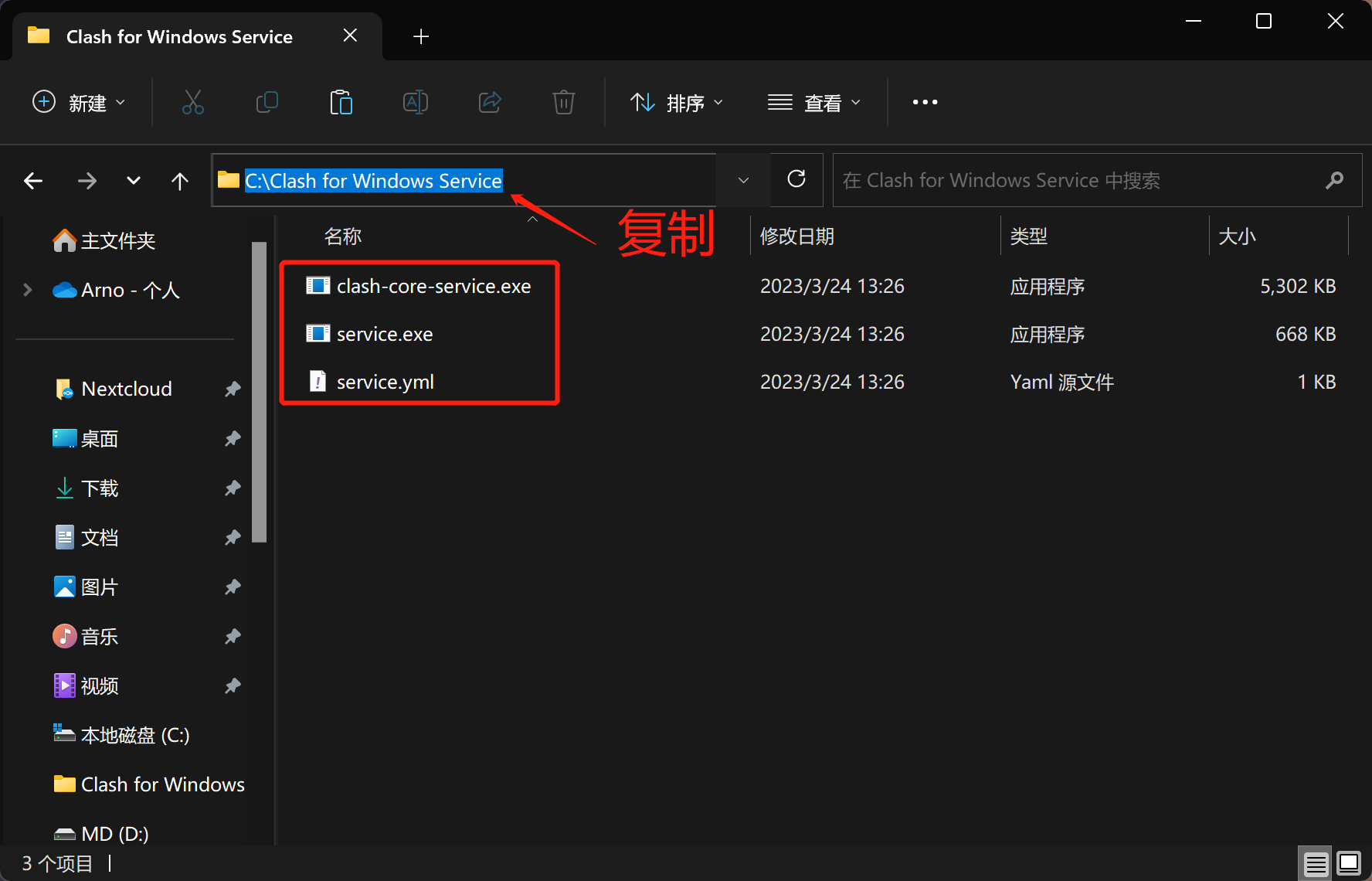Sort by the 大小 column header
The width and height of the screenshot is (1372, 881).
coord(1237,236)
